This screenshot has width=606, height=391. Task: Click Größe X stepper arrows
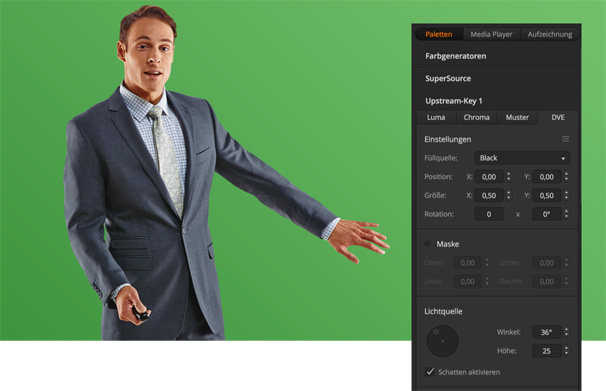click(509, 195)
